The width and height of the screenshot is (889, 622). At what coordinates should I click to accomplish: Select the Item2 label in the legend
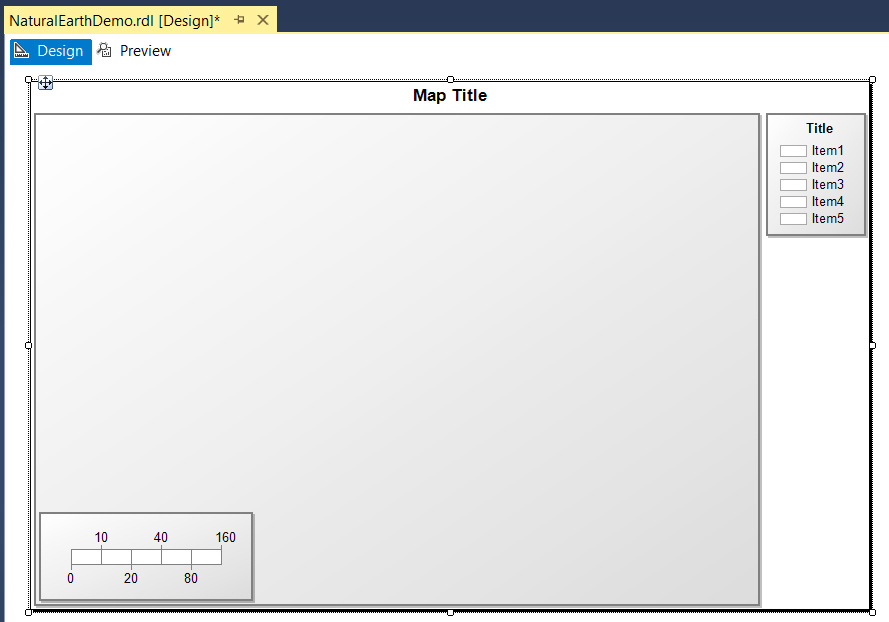827,168
